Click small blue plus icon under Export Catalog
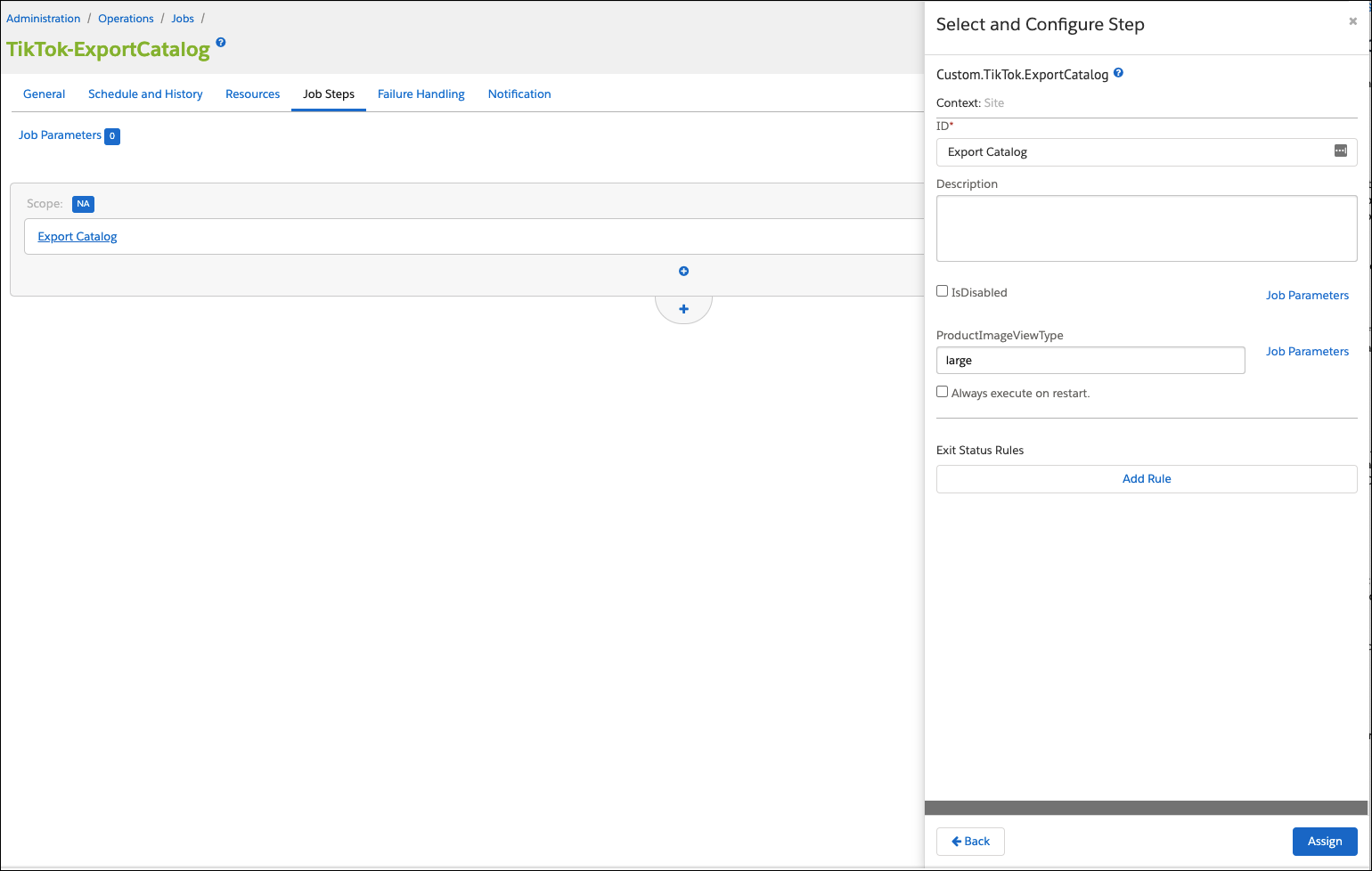 click(x=683, y=272)
